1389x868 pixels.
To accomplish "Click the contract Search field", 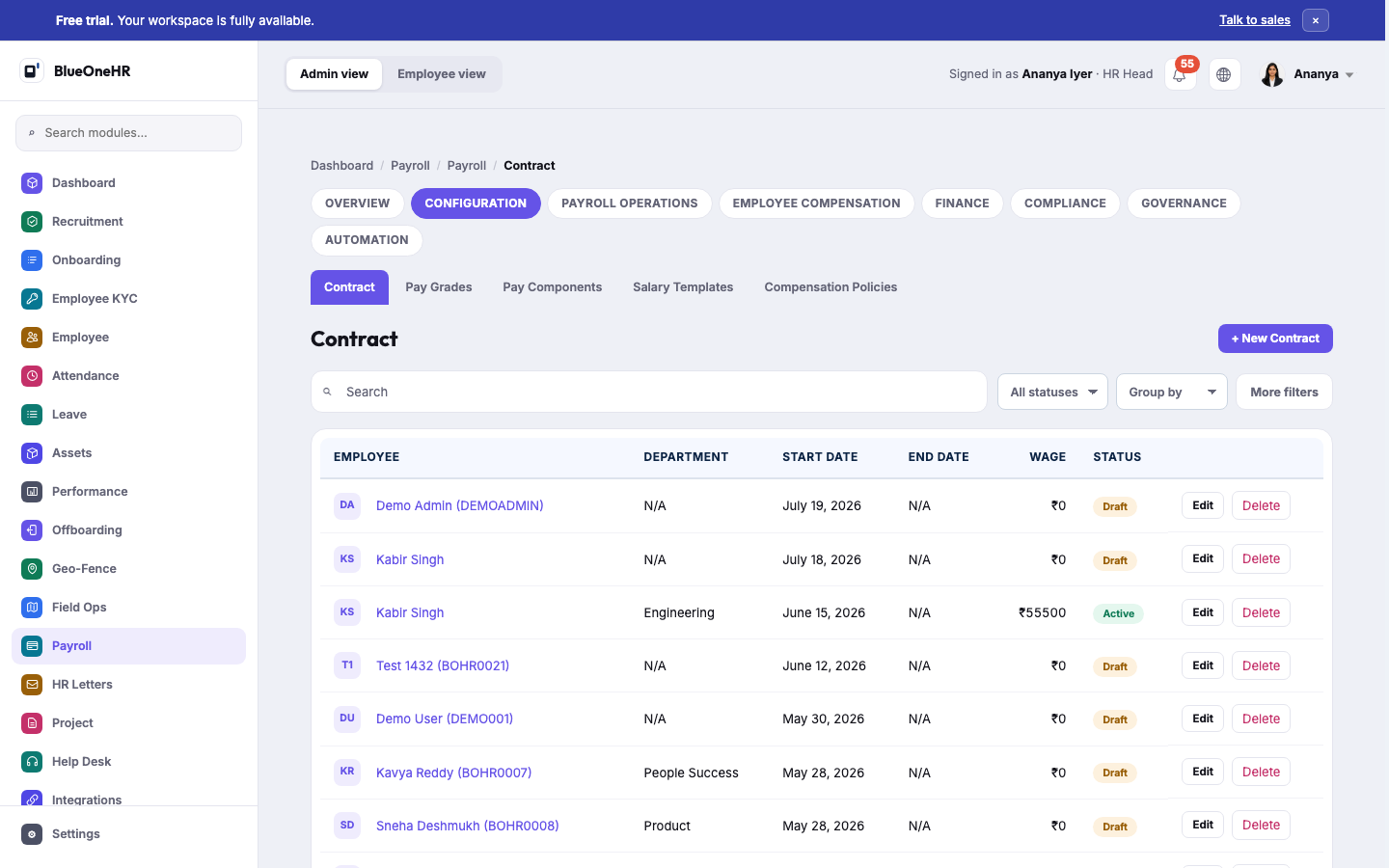I will (x=649, y=392).
